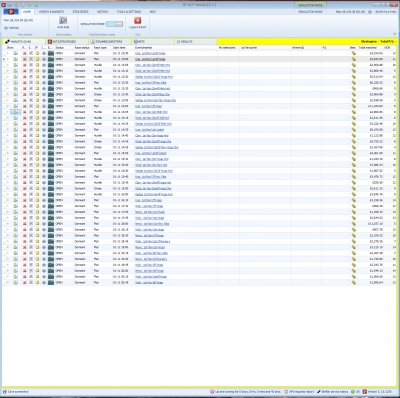Screen dimensions: 400x398
Task: Toggle the L column checkbox in the fifth row
Action: (x=31, y=77)
